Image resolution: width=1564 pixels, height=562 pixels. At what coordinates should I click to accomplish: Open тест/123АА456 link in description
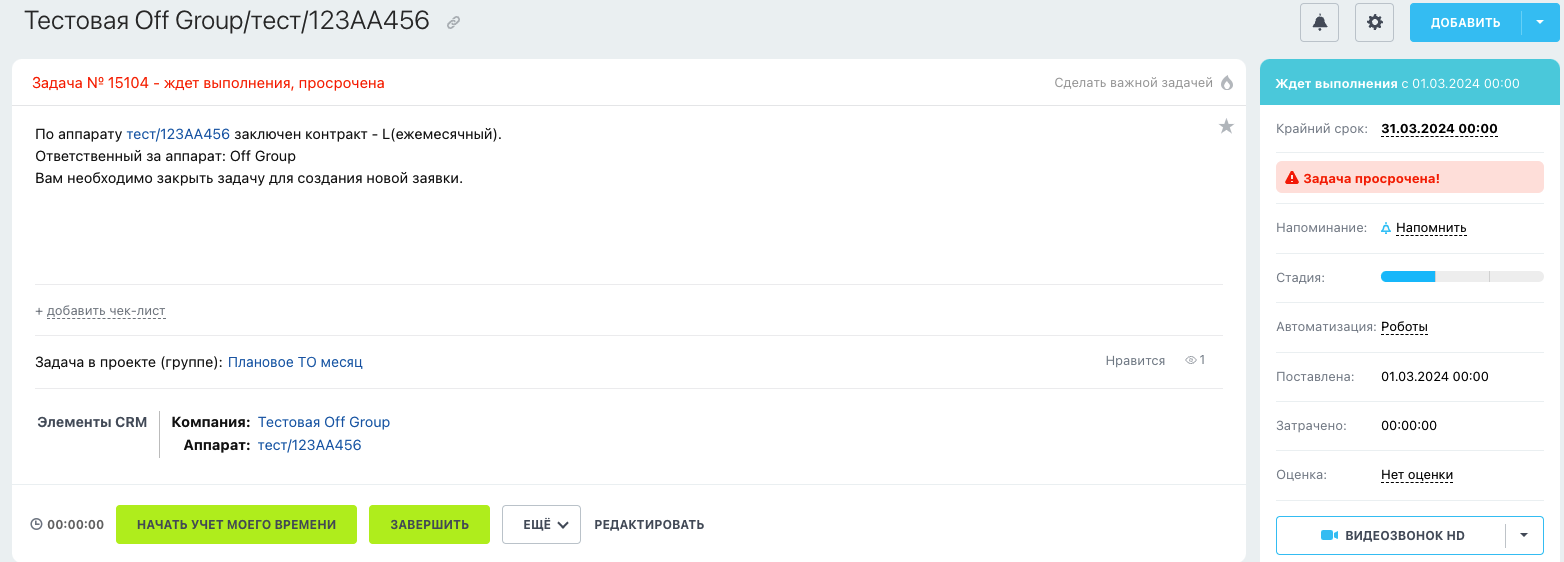[178, 133]
